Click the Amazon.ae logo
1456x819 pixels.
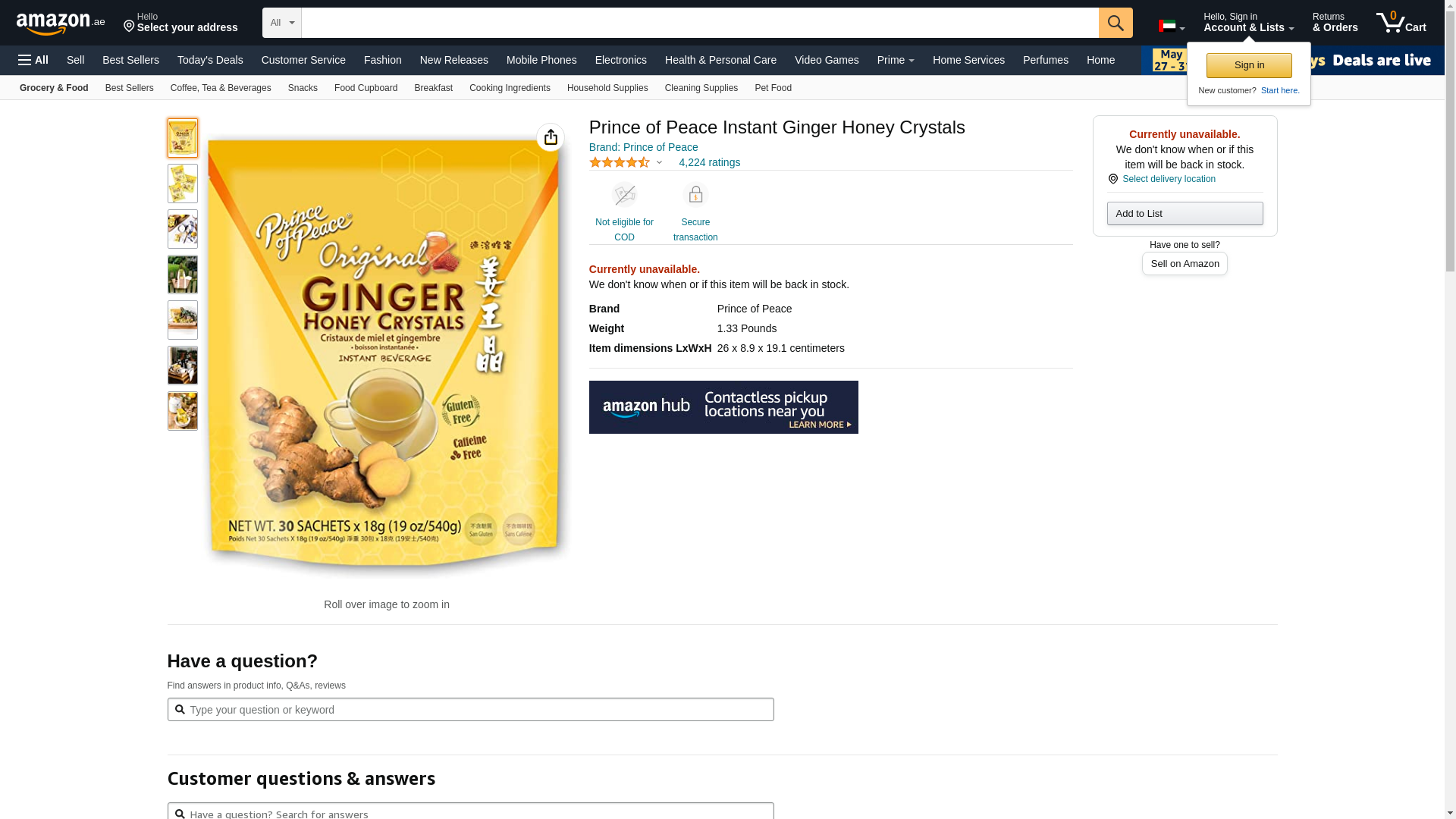click(61, 24)
